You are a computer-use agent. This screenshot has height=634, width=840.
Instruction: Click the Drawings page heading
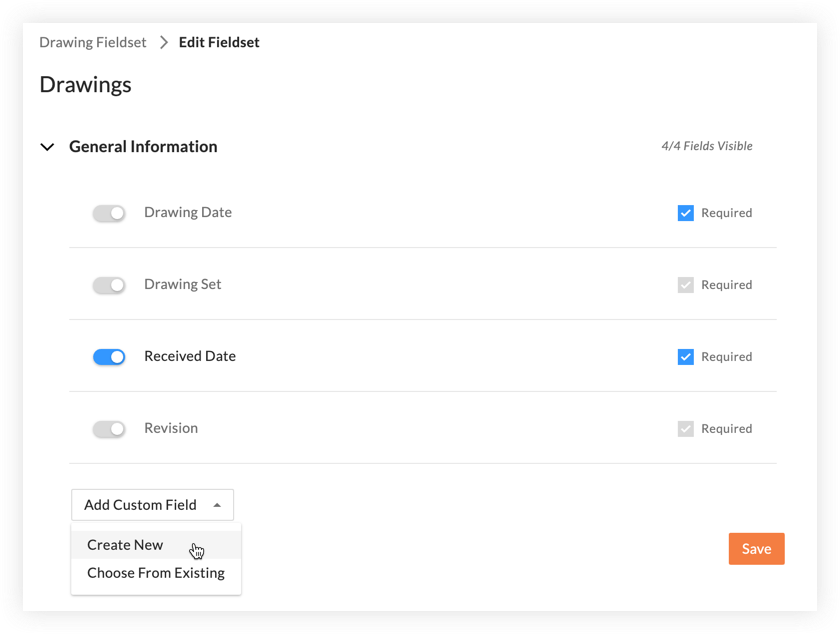tap(85, 85)
